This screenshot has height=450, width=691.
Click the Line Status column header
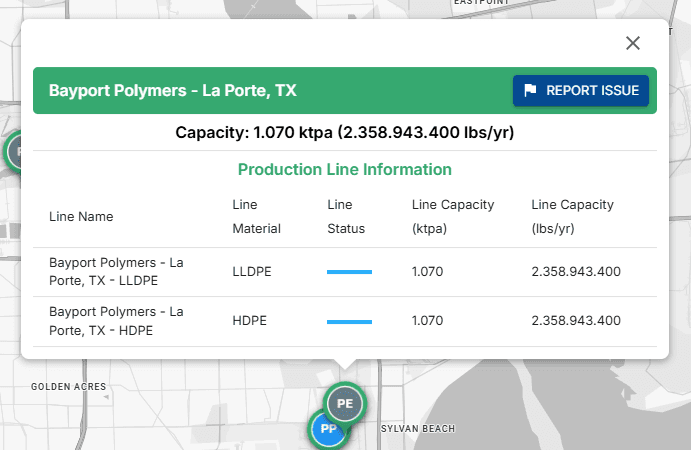pyautogui.click(x=346, y=216)
